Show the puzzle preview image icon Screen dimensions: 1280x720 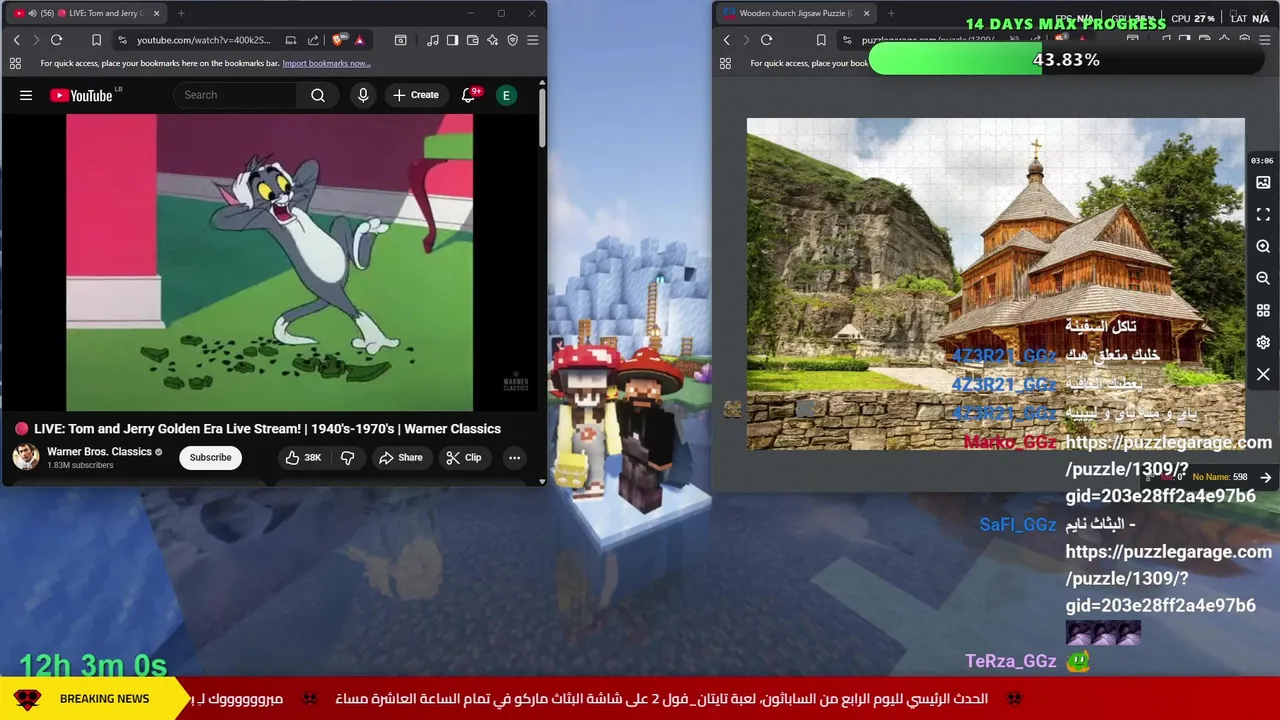(1263, 183)
